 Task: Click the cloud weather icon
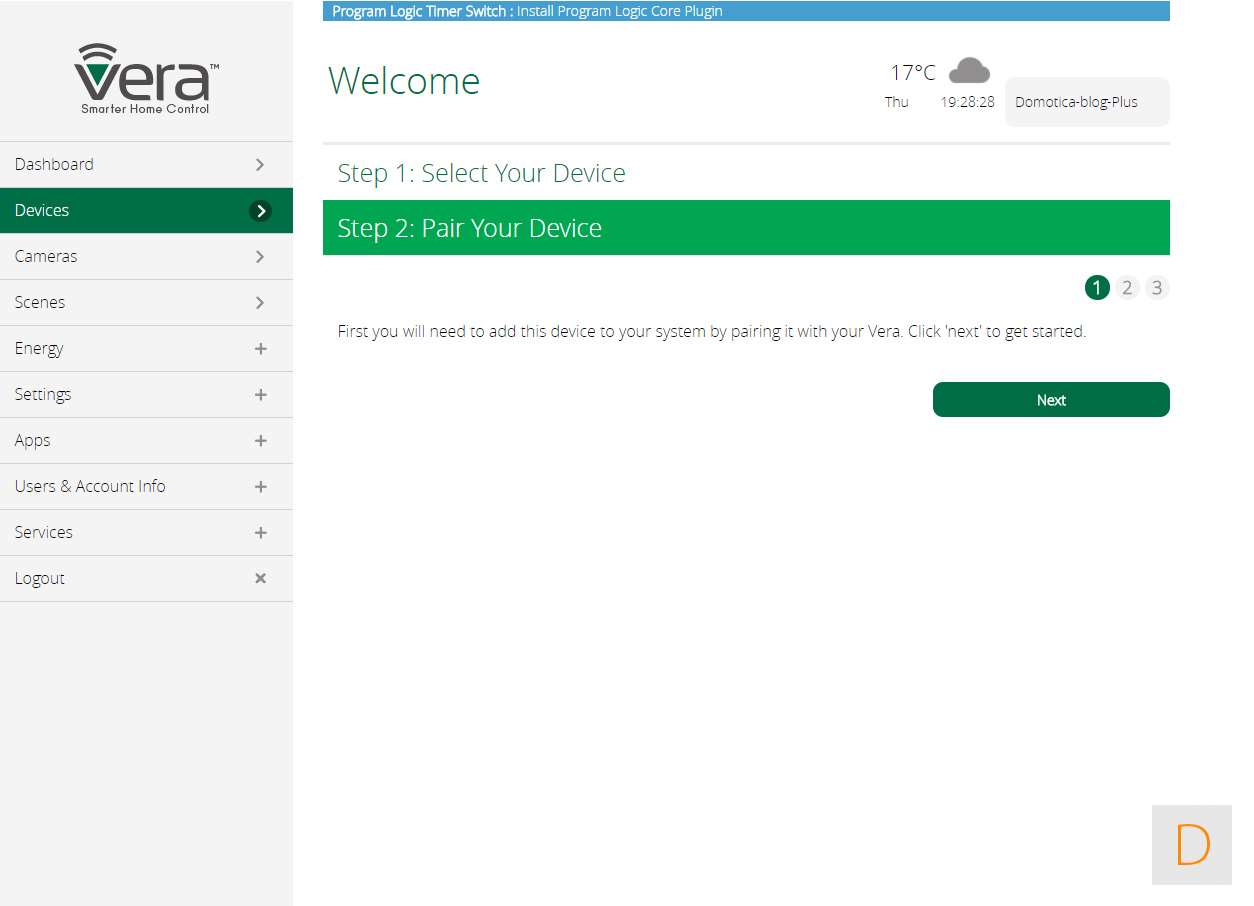point(968,71)
